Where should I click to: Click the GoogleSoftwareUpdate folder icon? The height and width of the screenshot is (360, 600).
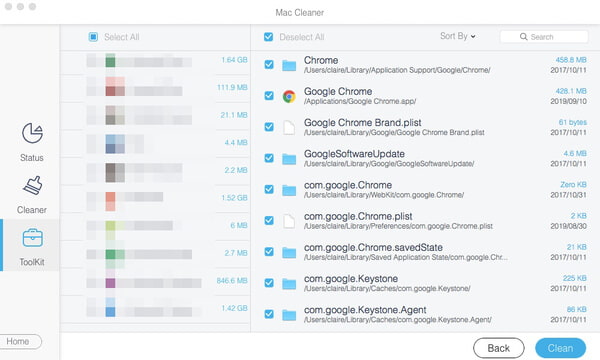pyautogui.click(x=289, y=159)
